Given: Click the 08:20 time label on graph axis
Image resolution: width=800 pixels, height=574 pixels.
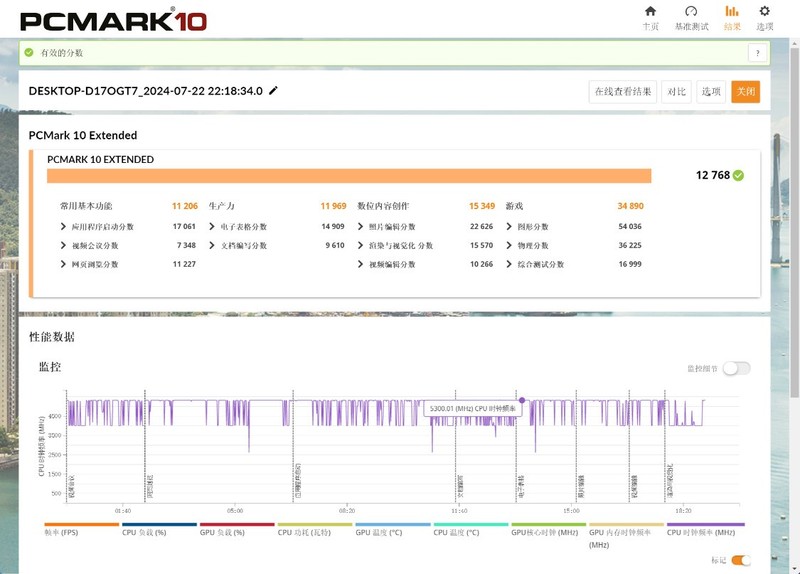Looking at the screenshot, I should [347, 511].
